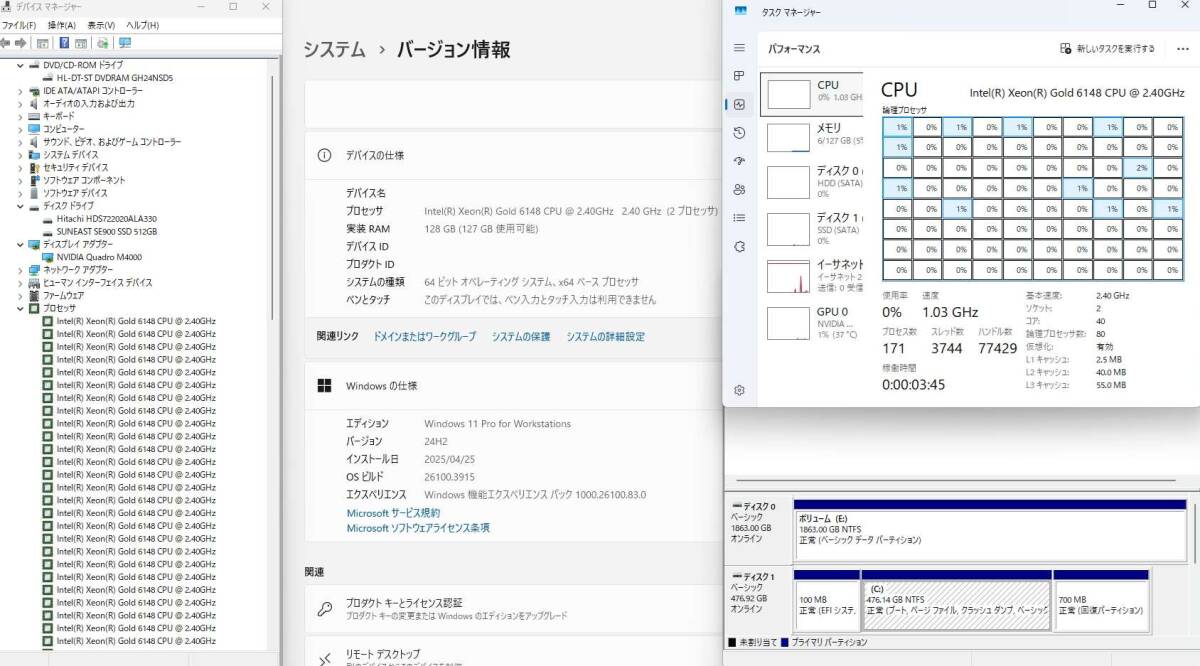Click the 100 MB EFI system partition
1200x666 pixels.
pyautogui.click(x=826, y=604)
